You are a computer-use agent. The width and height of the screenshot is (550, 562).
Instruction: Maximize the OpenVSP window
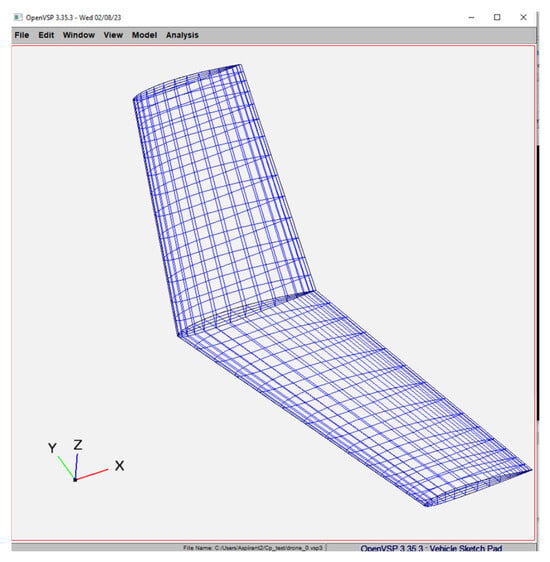point(497,17)
